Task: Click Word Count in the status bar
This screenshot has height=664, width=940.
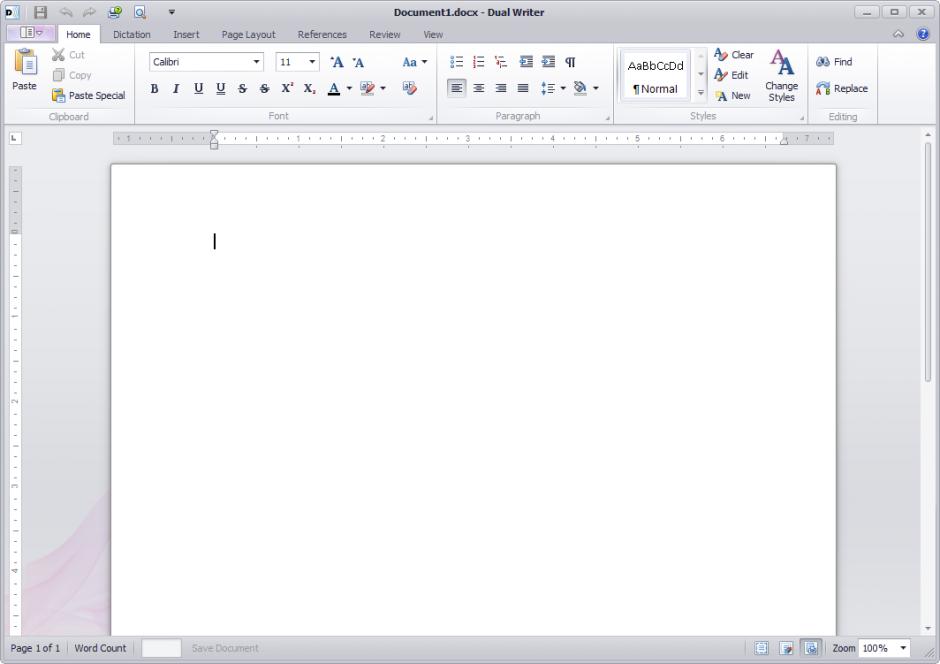Action: pyautogui.click(x=100, y=648)
